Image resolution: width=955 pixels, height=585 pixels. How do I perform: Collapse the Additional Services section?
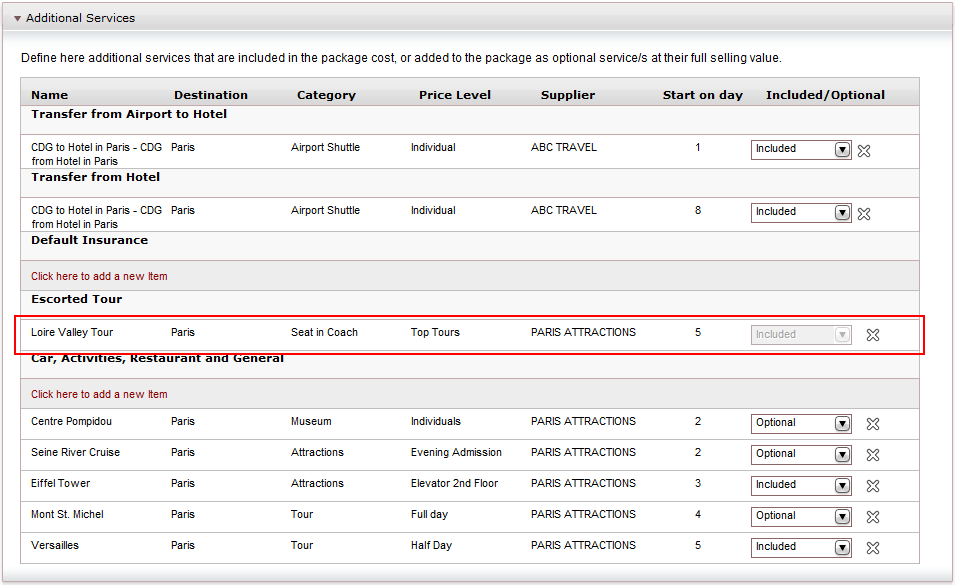(18, 18)
